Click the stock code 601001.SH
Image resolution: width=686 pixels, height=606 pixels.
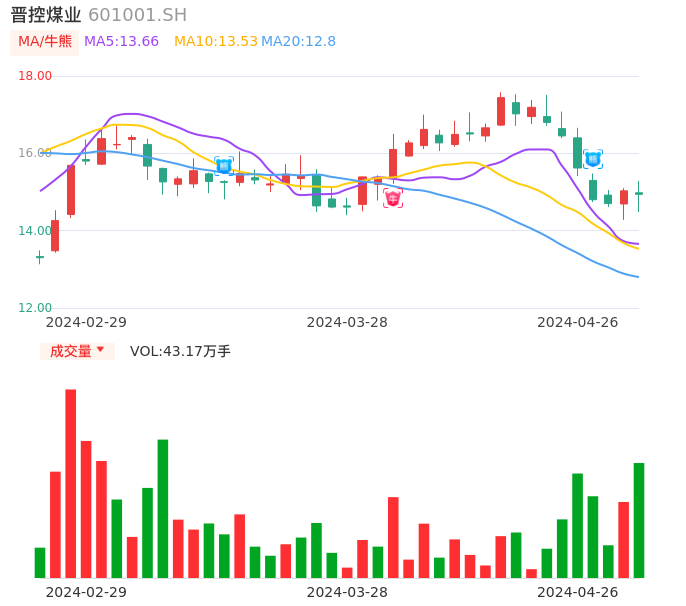pos(137,15)
